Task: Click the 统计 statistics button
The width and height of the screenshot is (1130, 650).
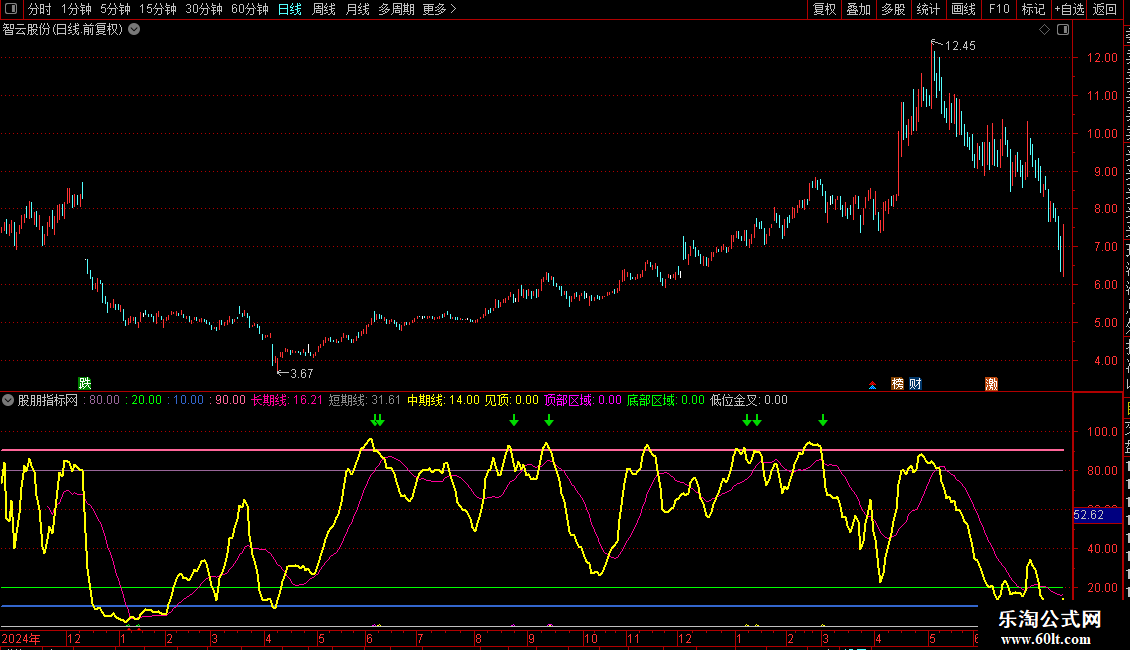Action: pyautogui.click(x=928, y=9)
